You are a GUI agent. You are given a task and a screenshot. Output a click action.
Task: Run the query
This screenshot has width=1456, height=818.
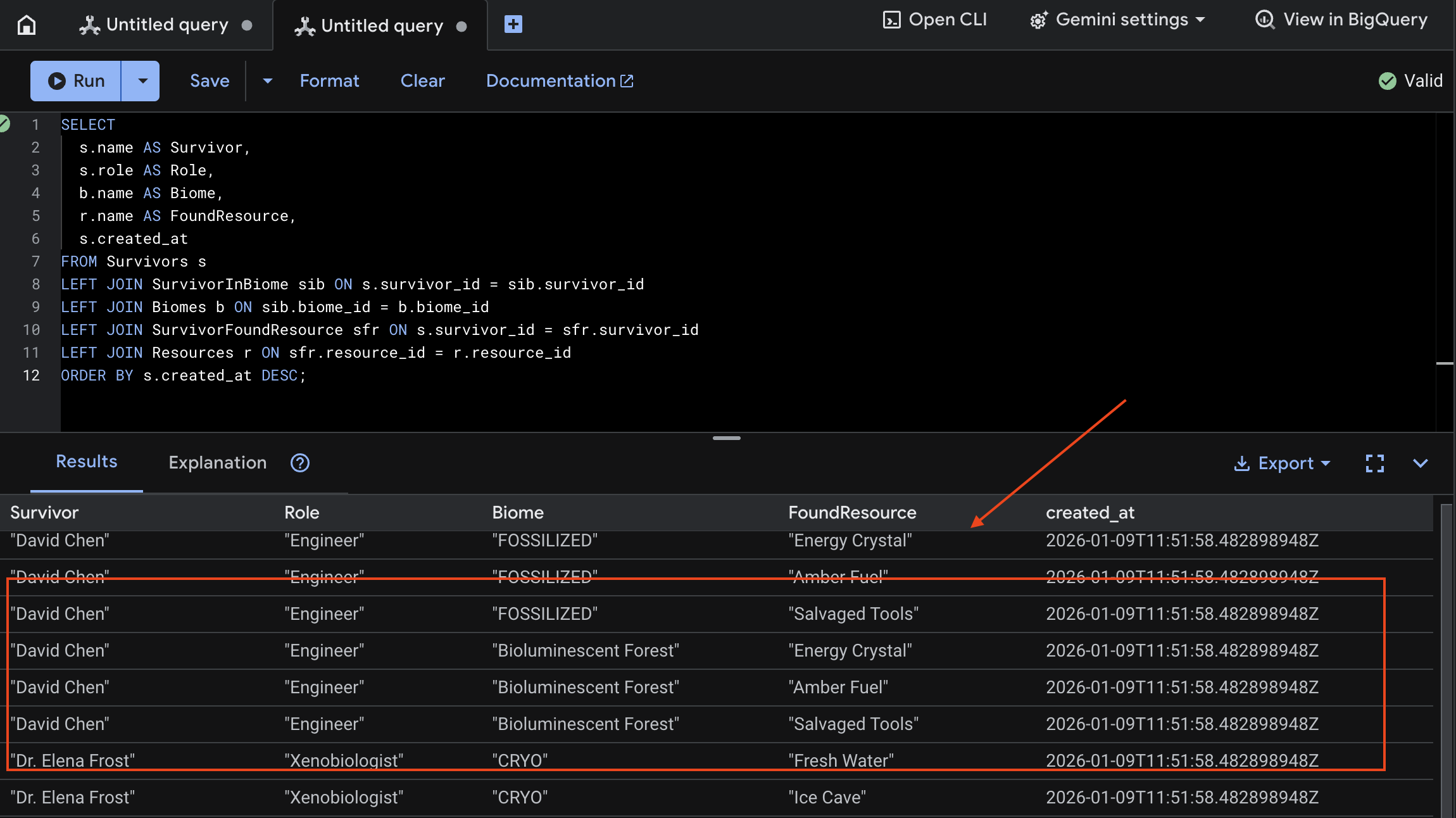coord(76,81)
